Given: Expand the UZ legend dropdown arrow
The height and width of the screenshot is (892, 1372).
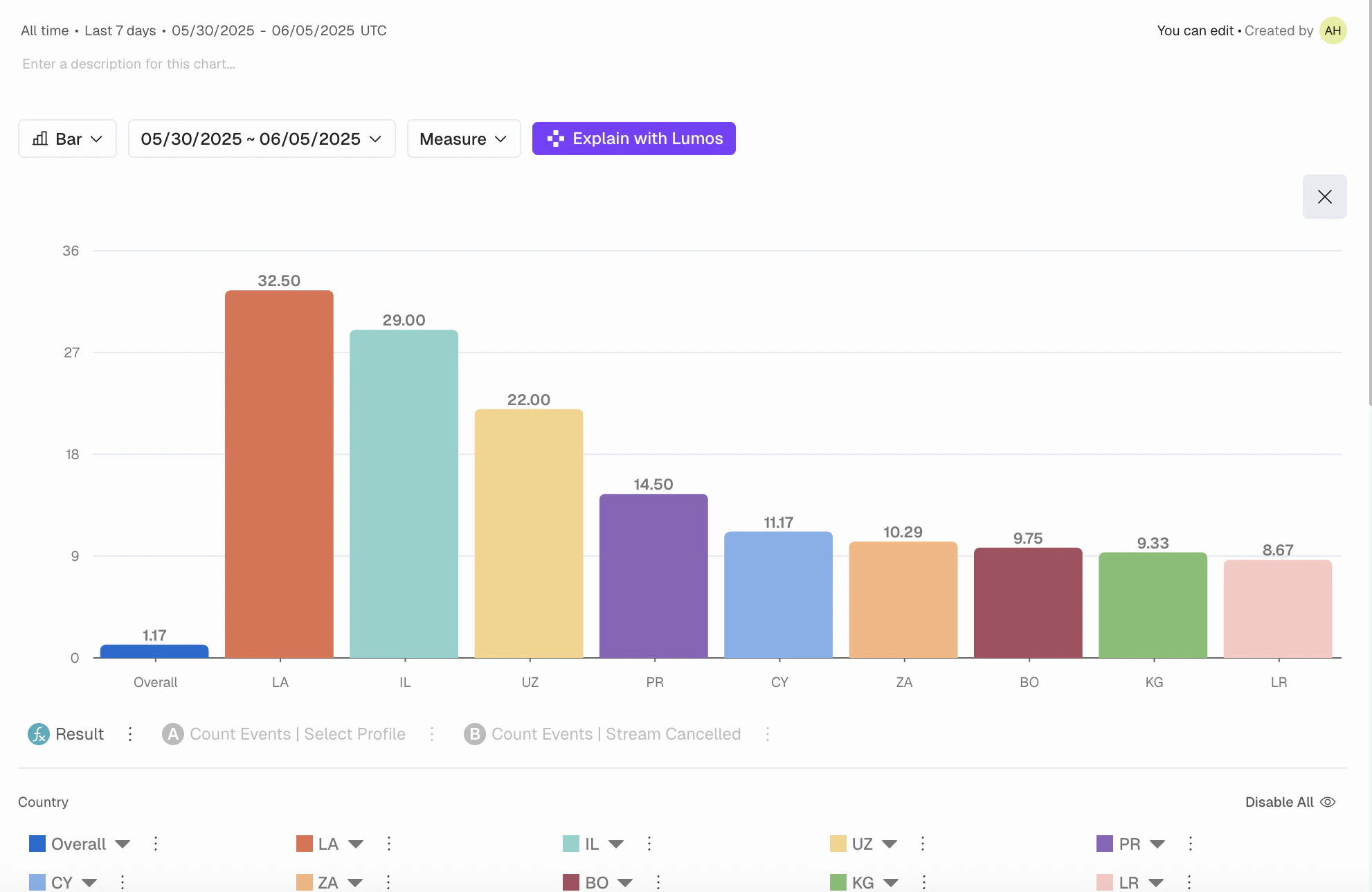Looking at the screenshot, I should (890, 844).
